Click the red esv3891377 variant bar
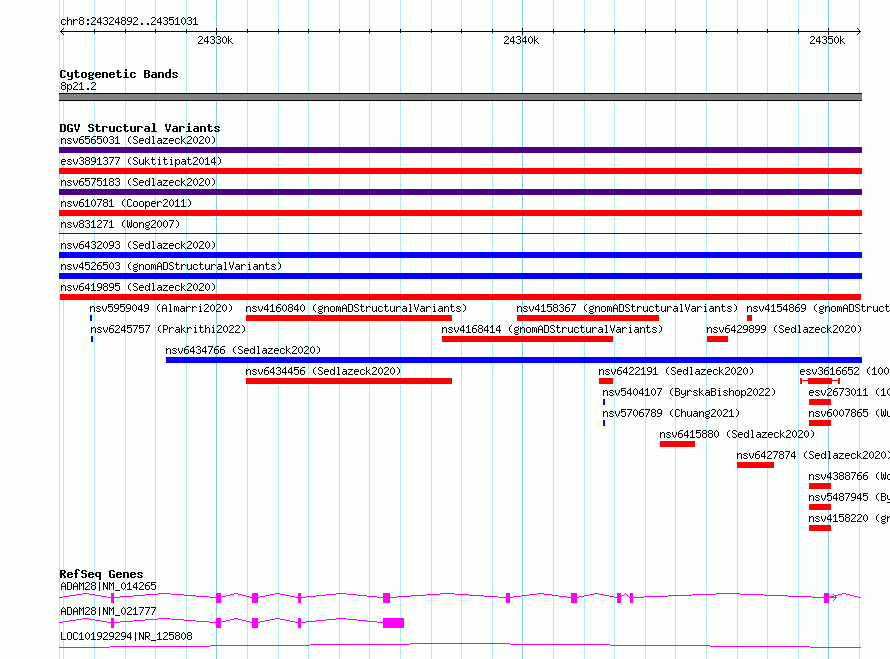This screenshot has width=890, height=659. pos(460,171)
